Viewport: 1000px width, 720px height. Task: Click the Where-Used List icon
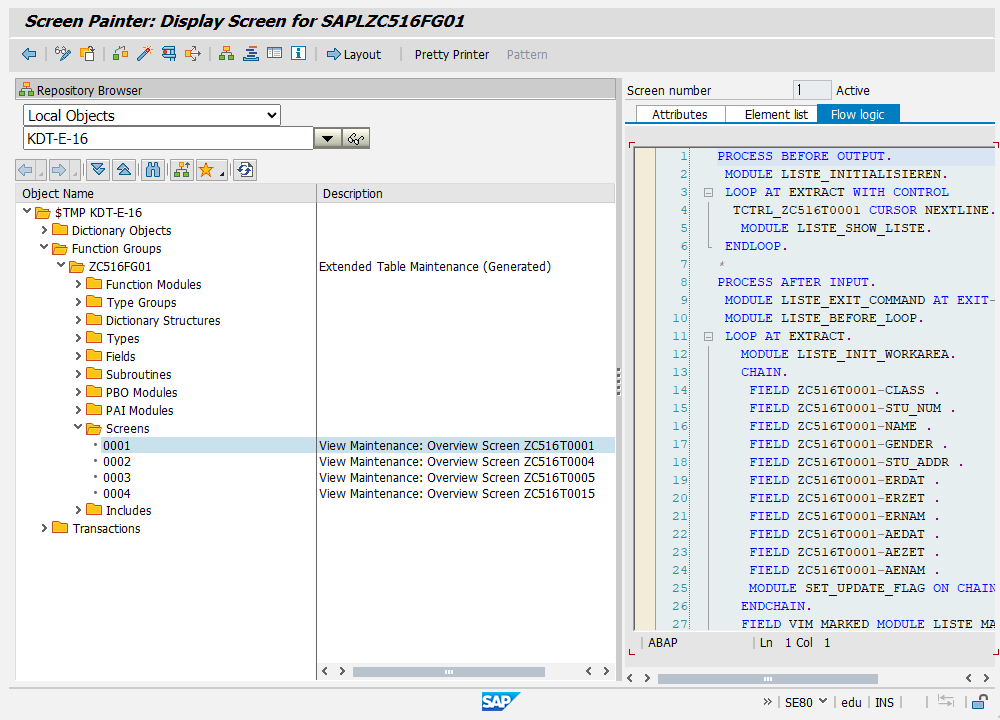click(x=193, y=54)
